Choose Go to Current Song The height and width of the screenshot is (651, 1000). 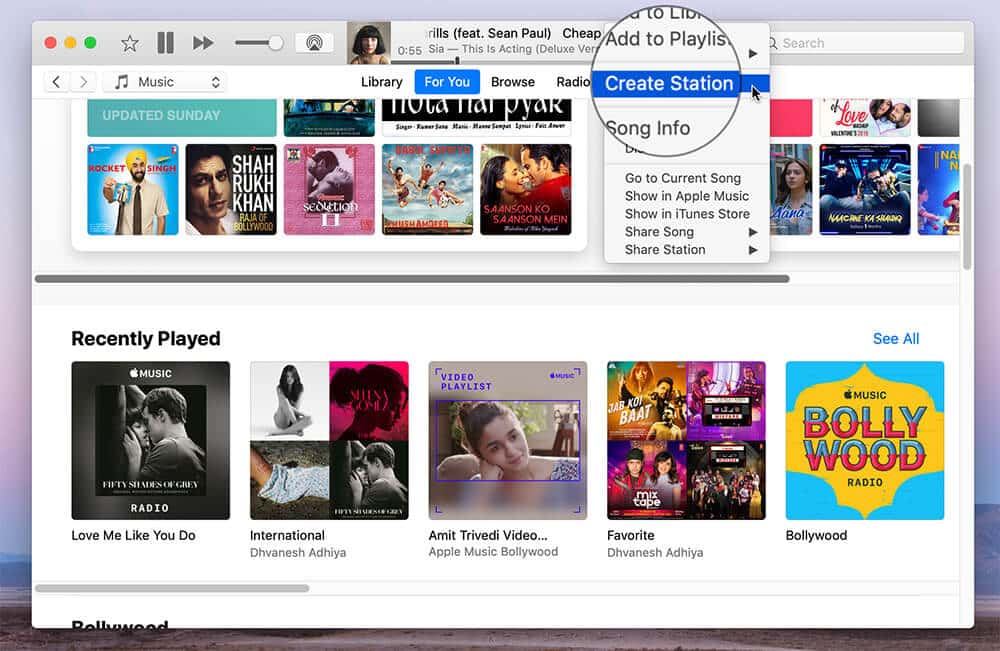pos(682,178)
